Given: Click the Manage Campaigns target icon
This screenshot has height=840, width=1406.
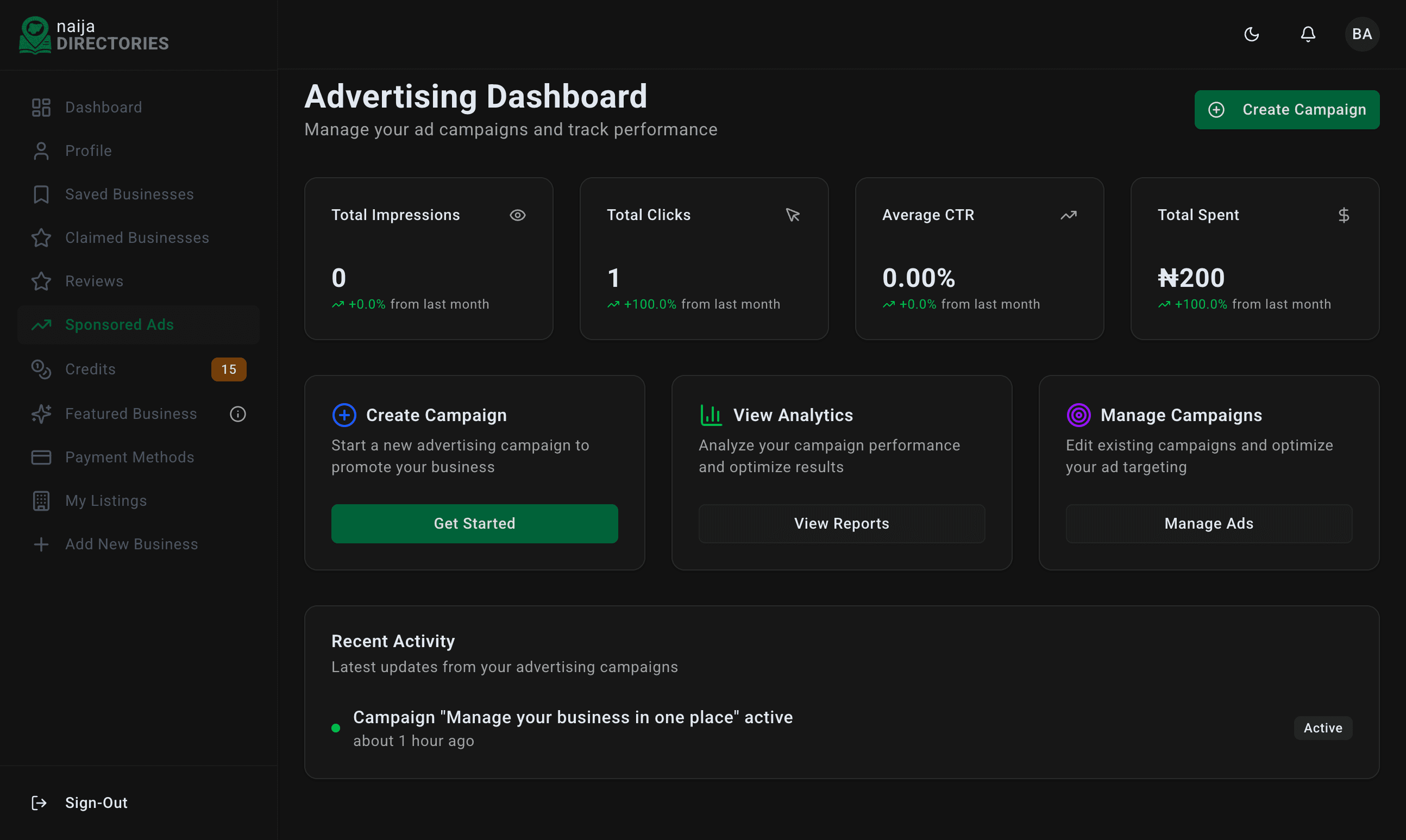Looking at the screenshot, I should point(1078,415).
